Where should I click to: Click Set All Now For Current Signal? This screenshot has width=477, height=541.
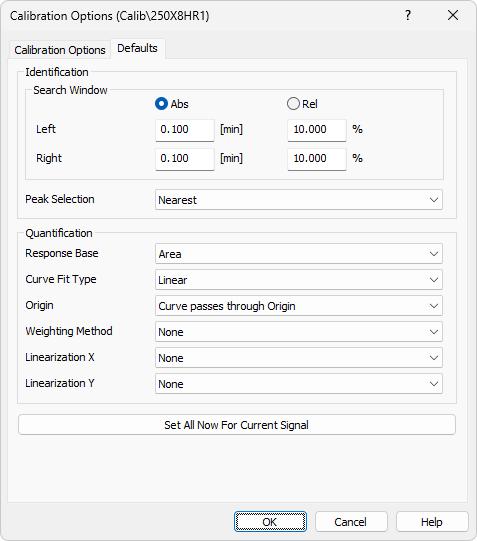point(237,425)
